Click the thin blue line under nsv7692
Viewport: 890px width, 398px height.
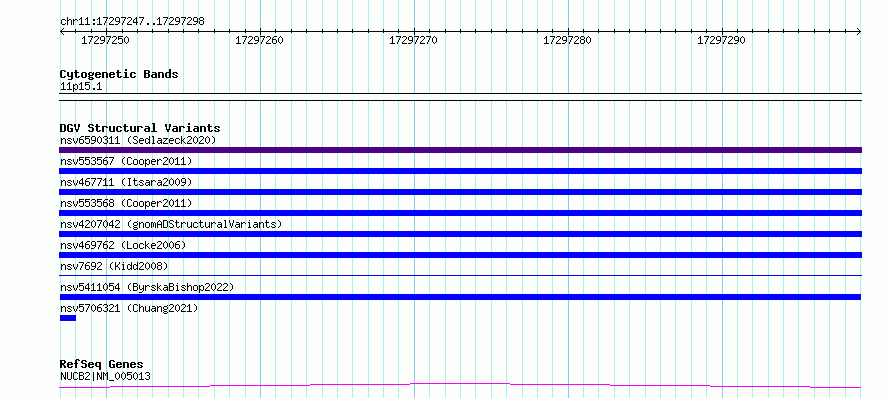460,275
